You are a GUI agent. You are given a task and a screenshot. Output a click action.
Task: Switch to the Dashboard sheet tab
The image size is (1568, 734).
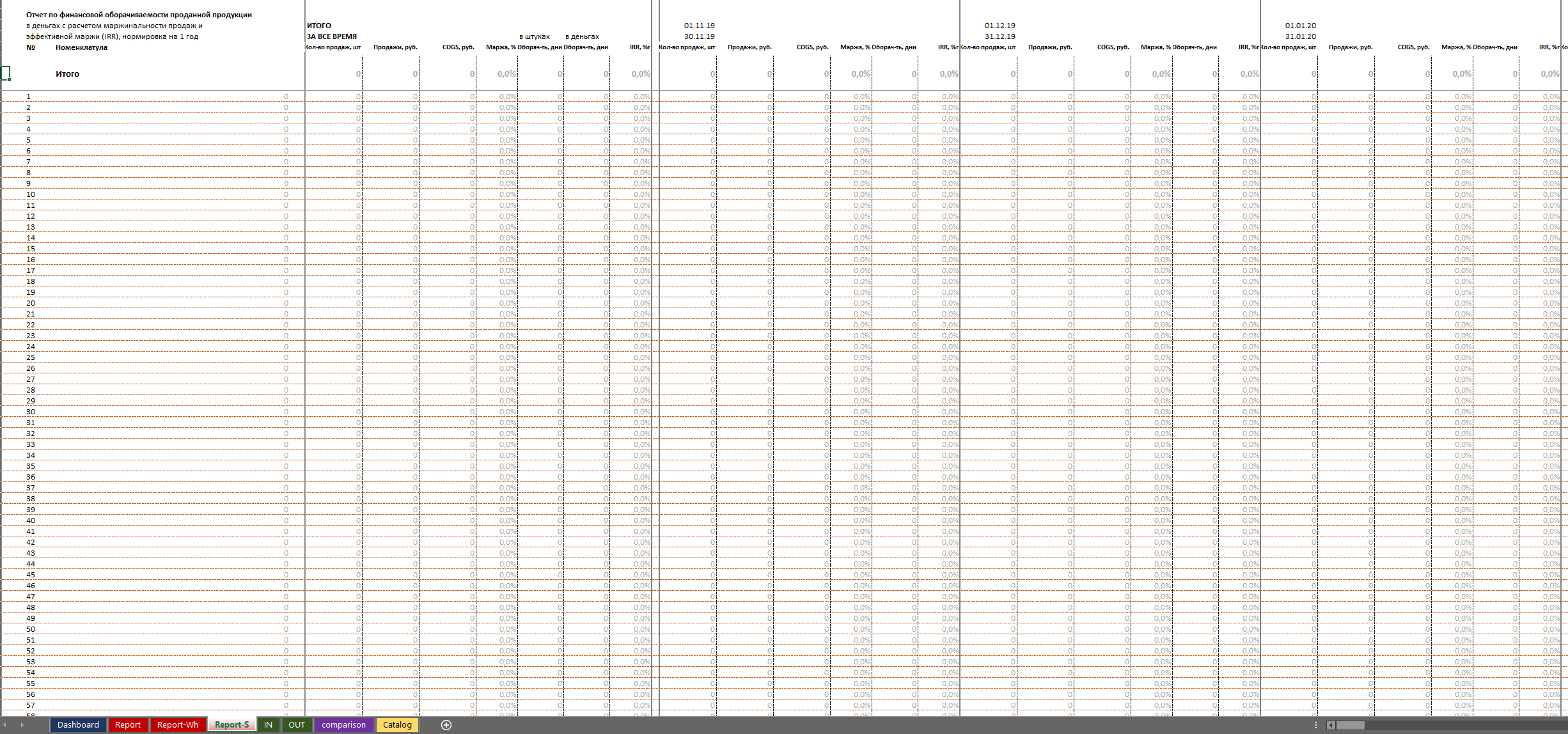78,724
